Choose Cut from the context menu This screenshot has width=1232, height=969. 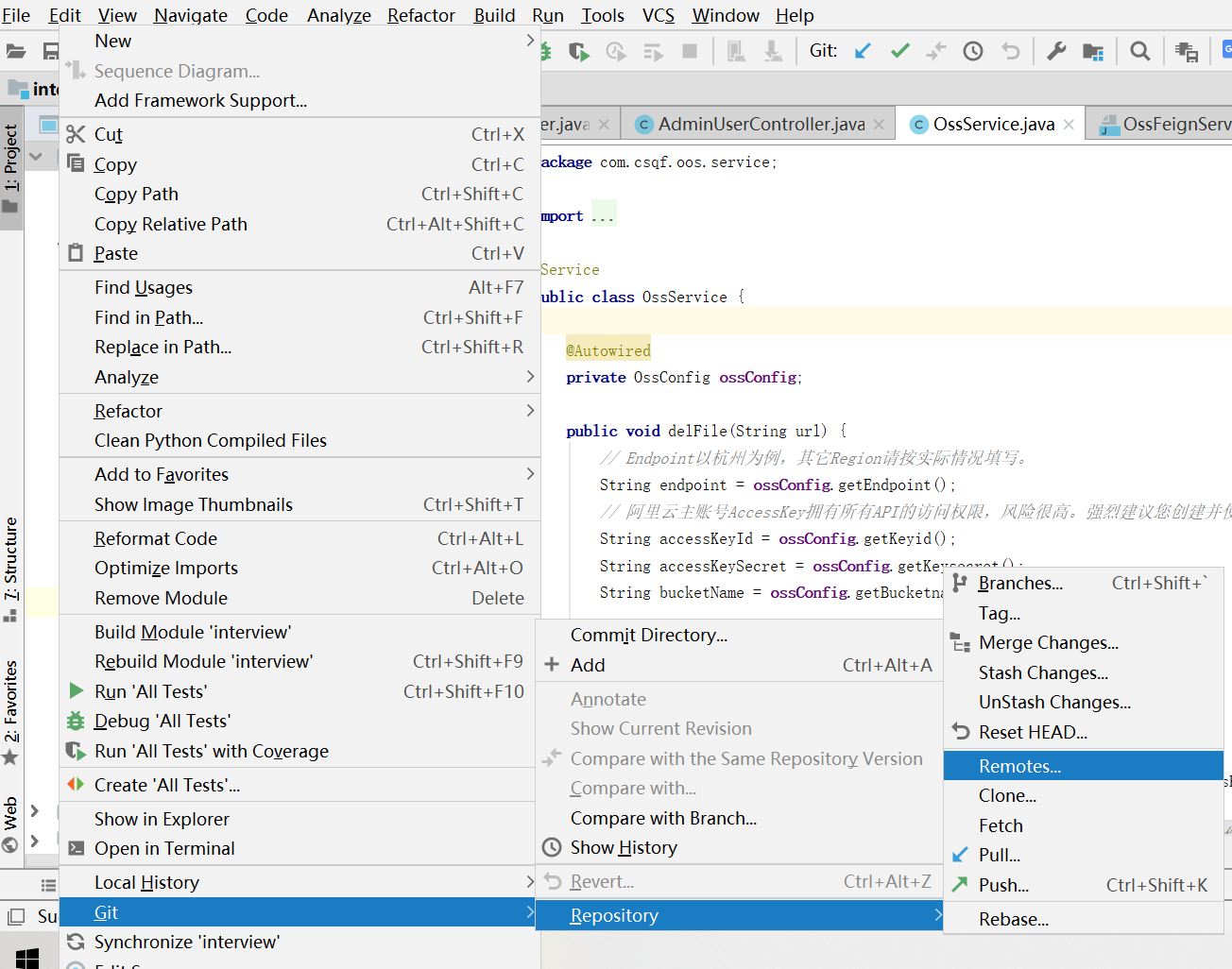[x=299, y=134]
